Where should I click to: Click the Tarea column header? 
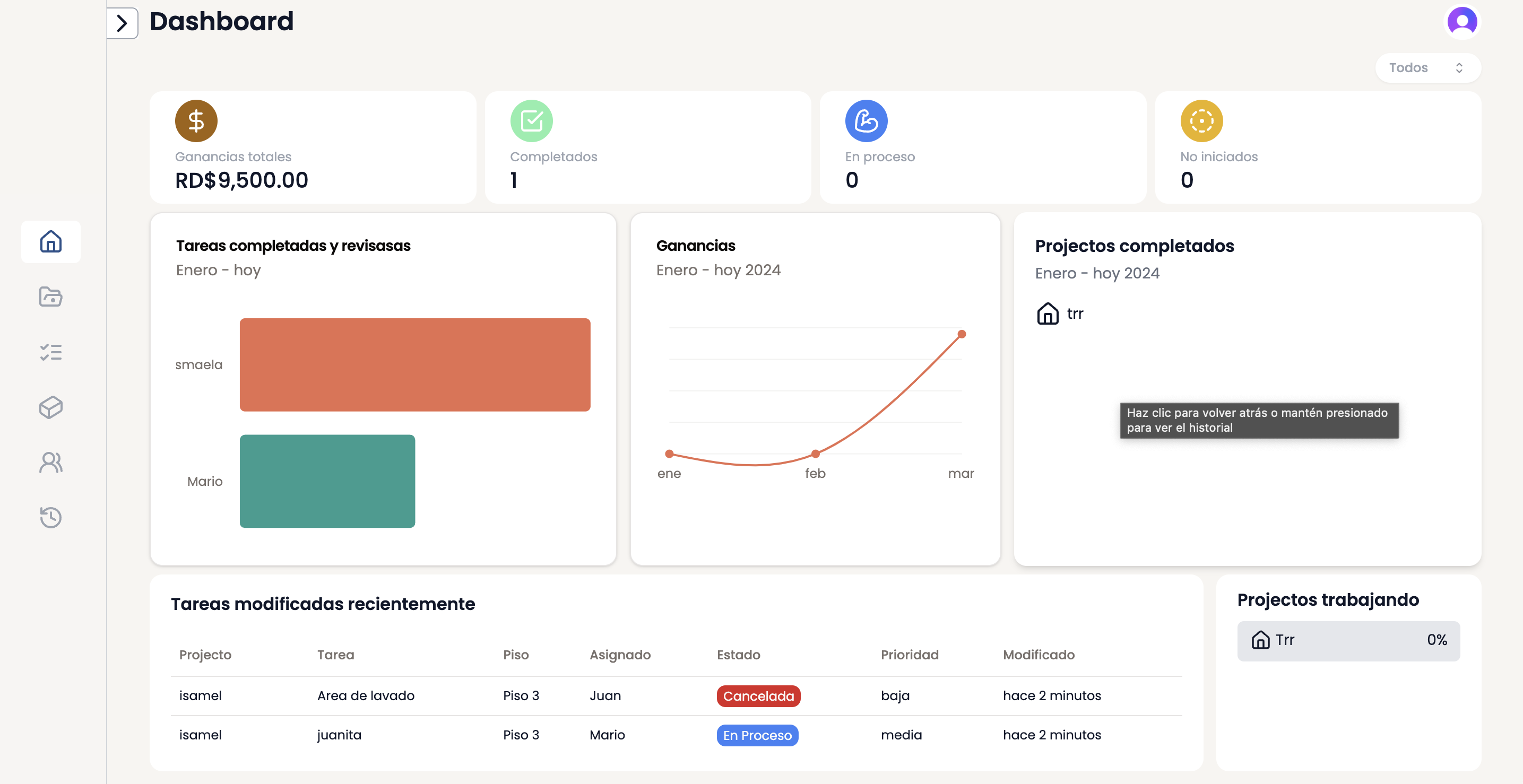[x=335, y=655]
